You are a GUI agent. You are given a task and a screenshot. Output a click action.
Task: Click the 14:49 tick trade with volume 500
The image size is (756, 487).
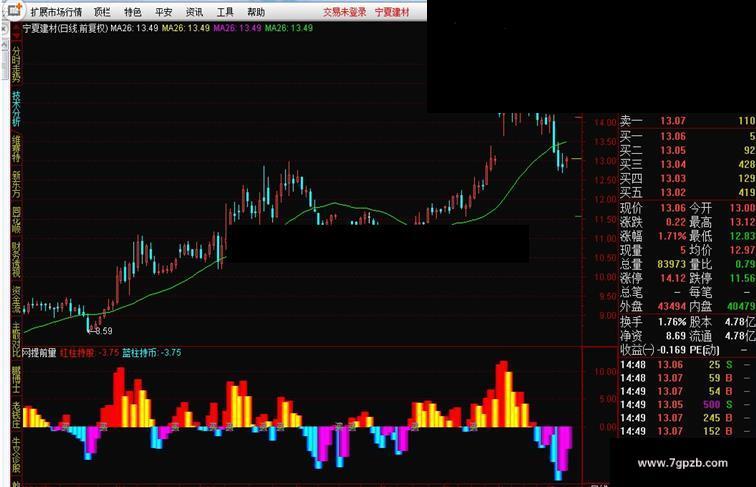click(688, 405)
